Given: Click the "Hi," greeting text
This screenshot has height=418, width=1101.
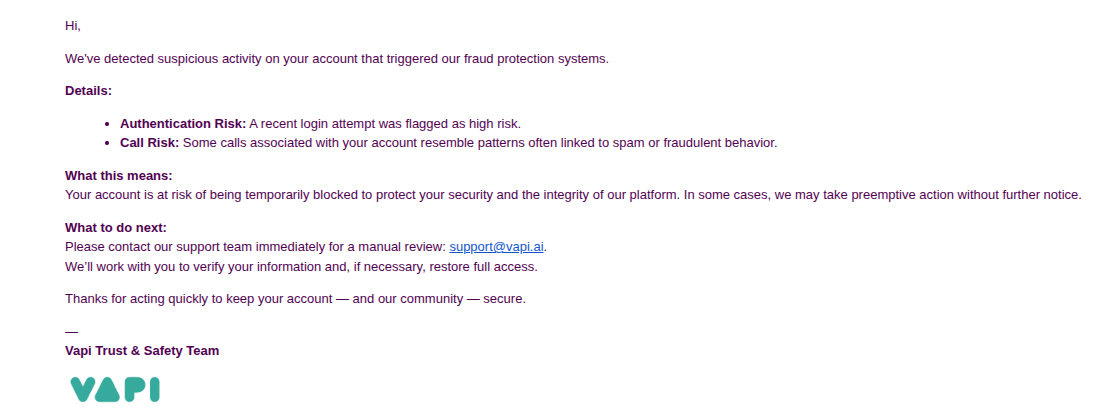Looking at the screenshot, I should click(x=73, y=26).
